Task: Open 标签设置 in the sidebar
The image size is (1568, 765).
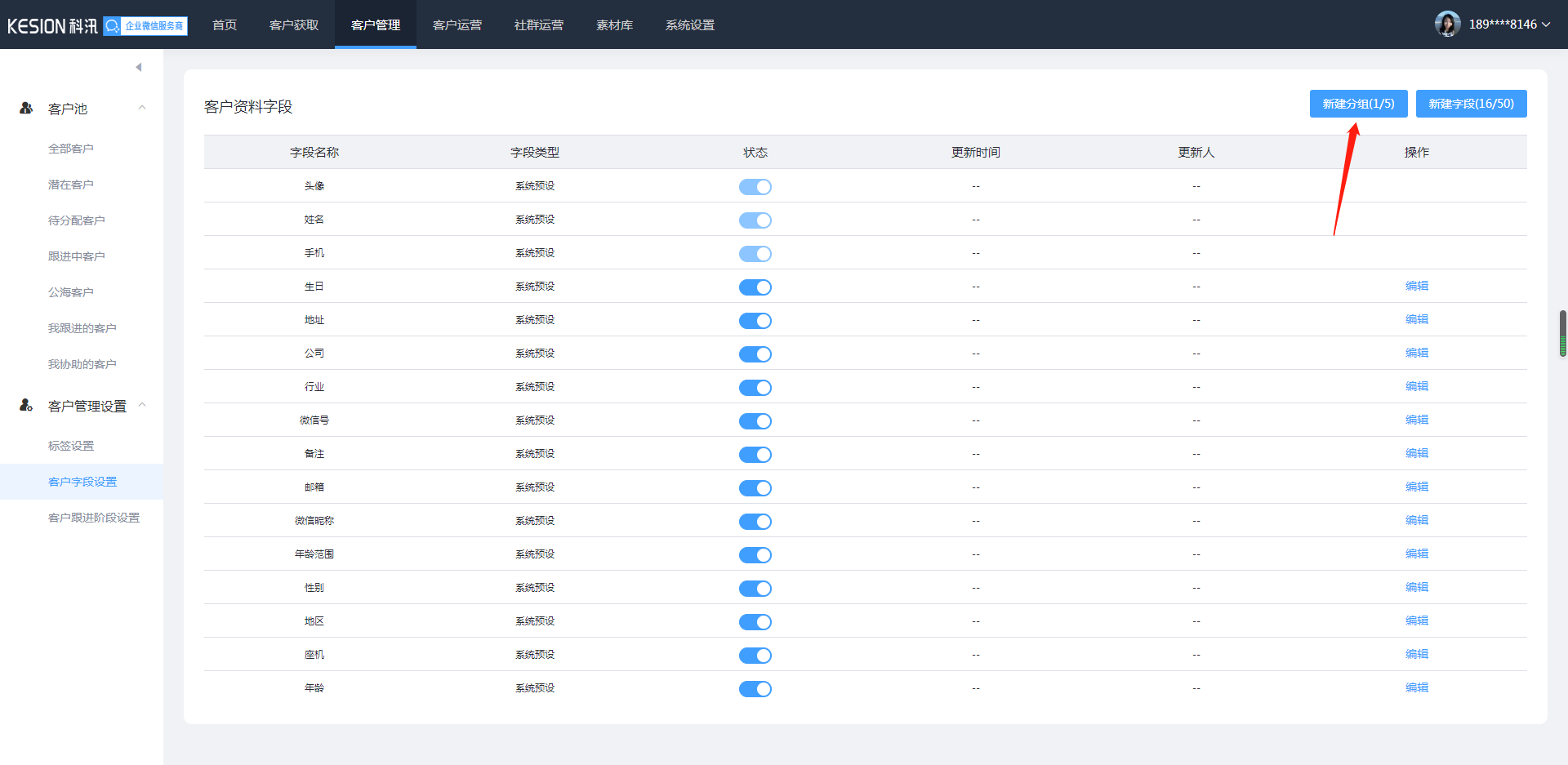Action: coord(71,446)
